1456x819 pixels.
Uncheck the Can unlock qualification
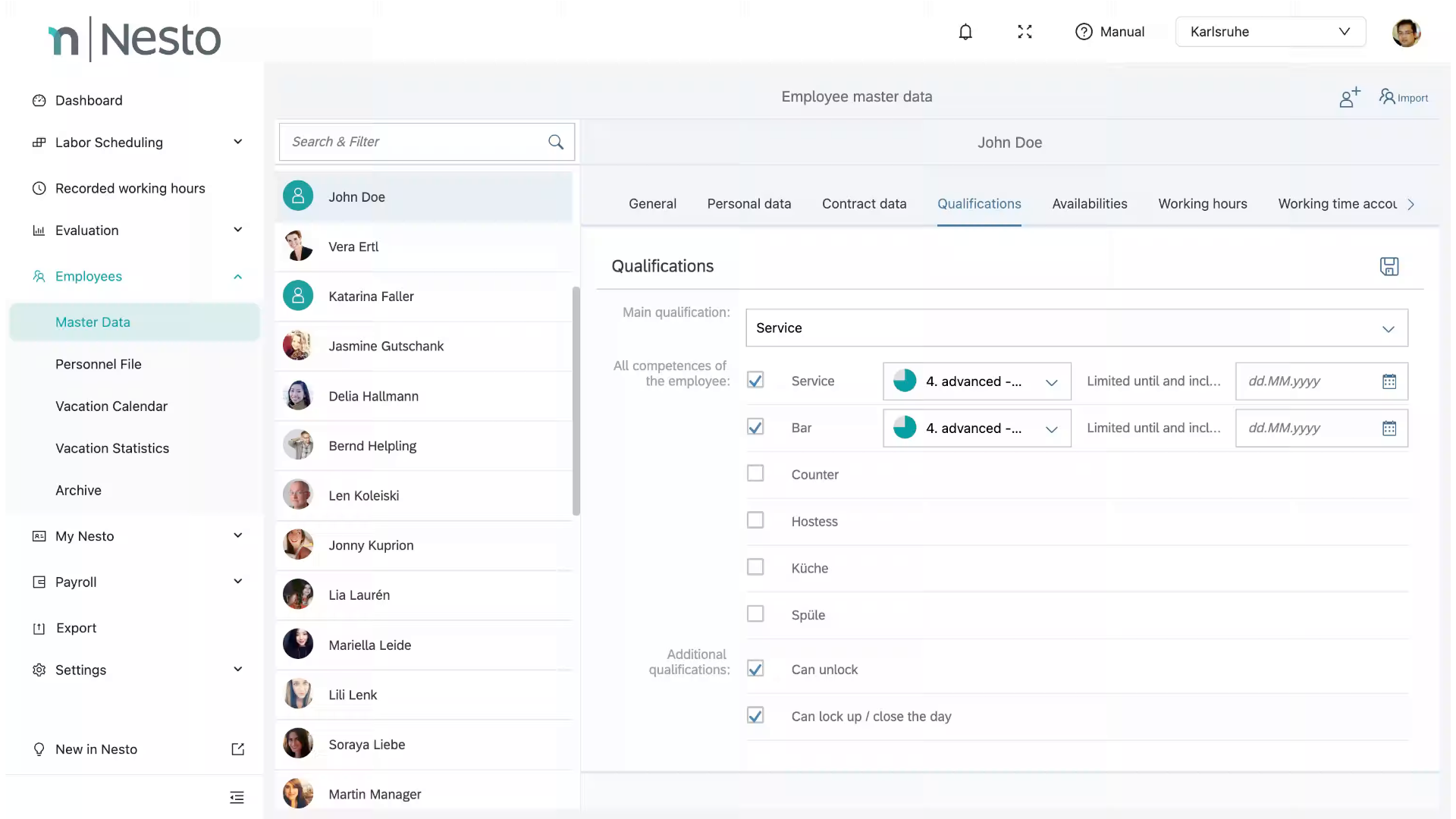point(755,669)
